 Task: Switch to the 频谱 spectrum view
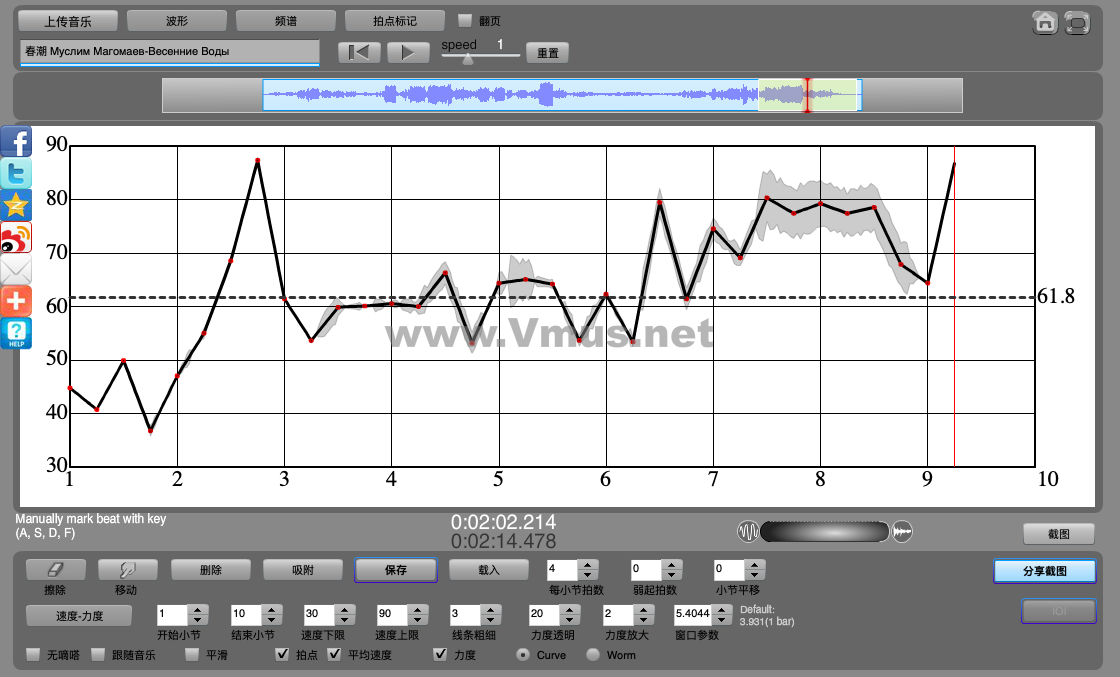286,20
